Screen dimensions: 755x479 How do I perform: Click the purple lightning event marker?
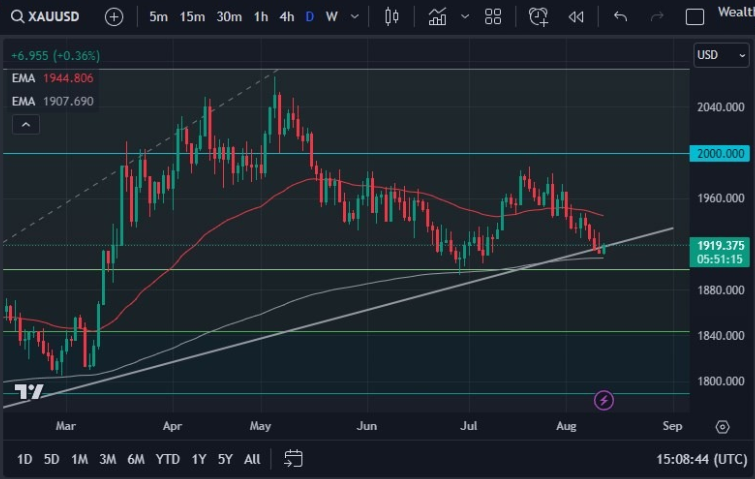pos(604,400)
